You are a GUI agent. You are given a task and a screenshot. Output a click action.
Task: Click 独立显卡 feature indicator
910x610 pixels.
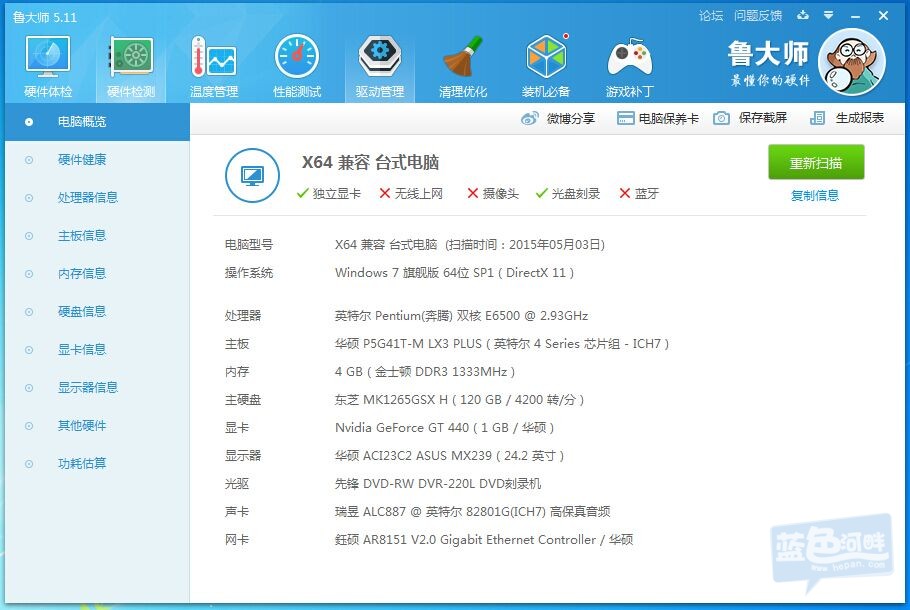[328, 193]
